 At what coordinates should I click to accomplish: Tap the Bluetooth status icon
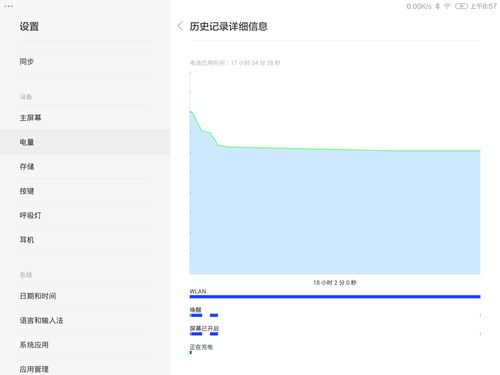(438, 6)
